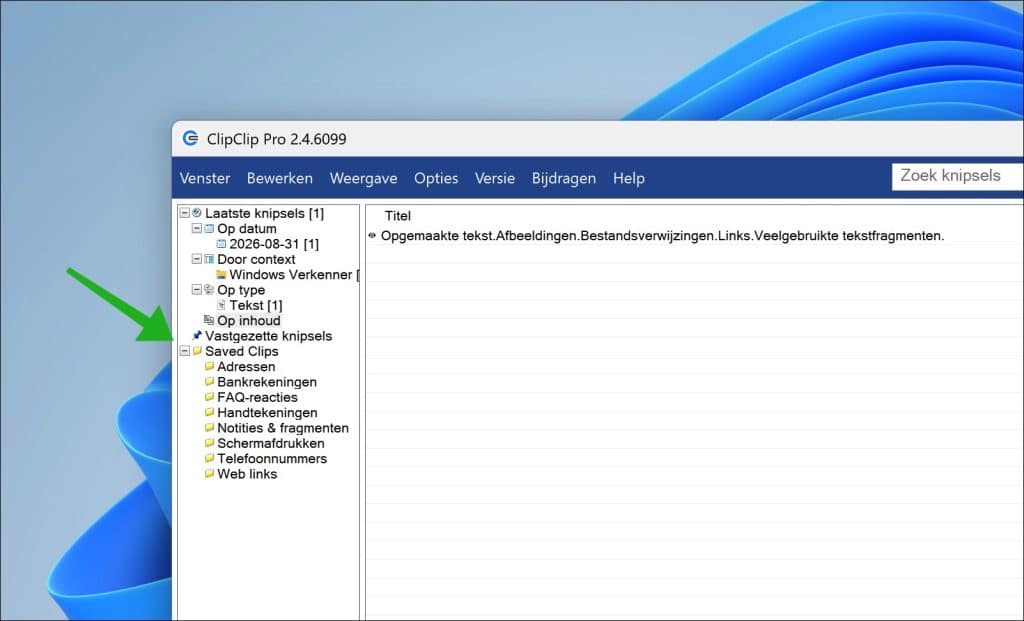
Task: Open the Bijdragen menu
Action: (564, 178)
